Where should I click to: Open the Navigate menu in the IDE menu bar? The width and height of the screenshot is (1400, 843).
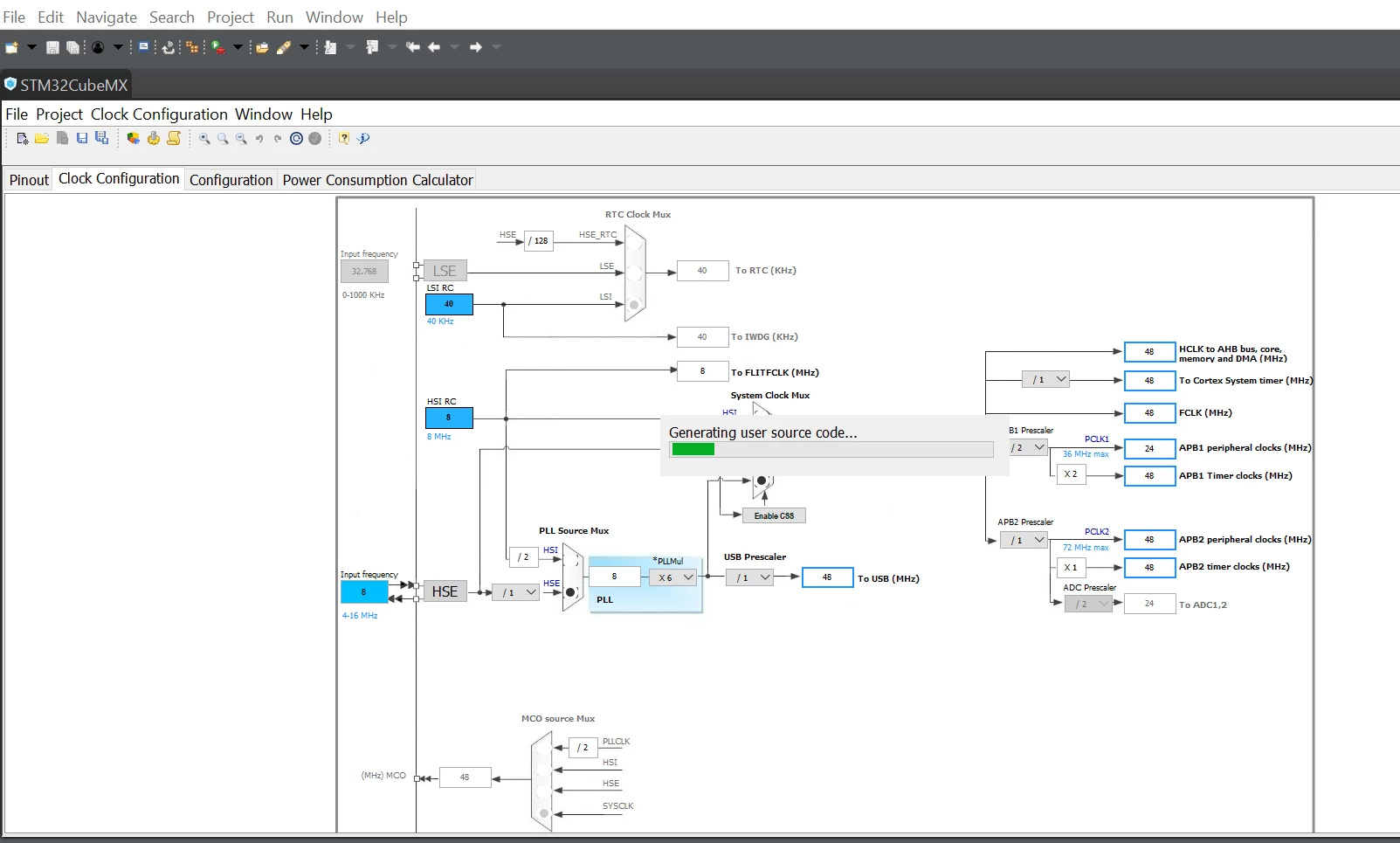click(x=107, y=17)
